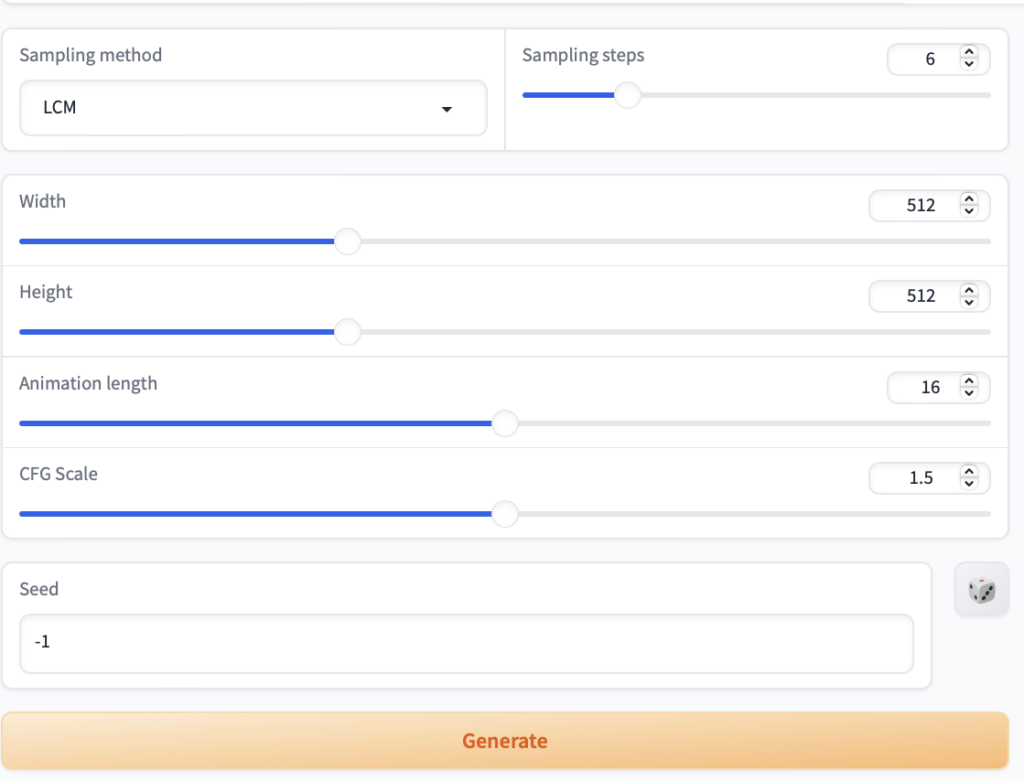Decrement the CFG Scale stepper
This screenshot has width=1024, height=781.
point(968,484)
